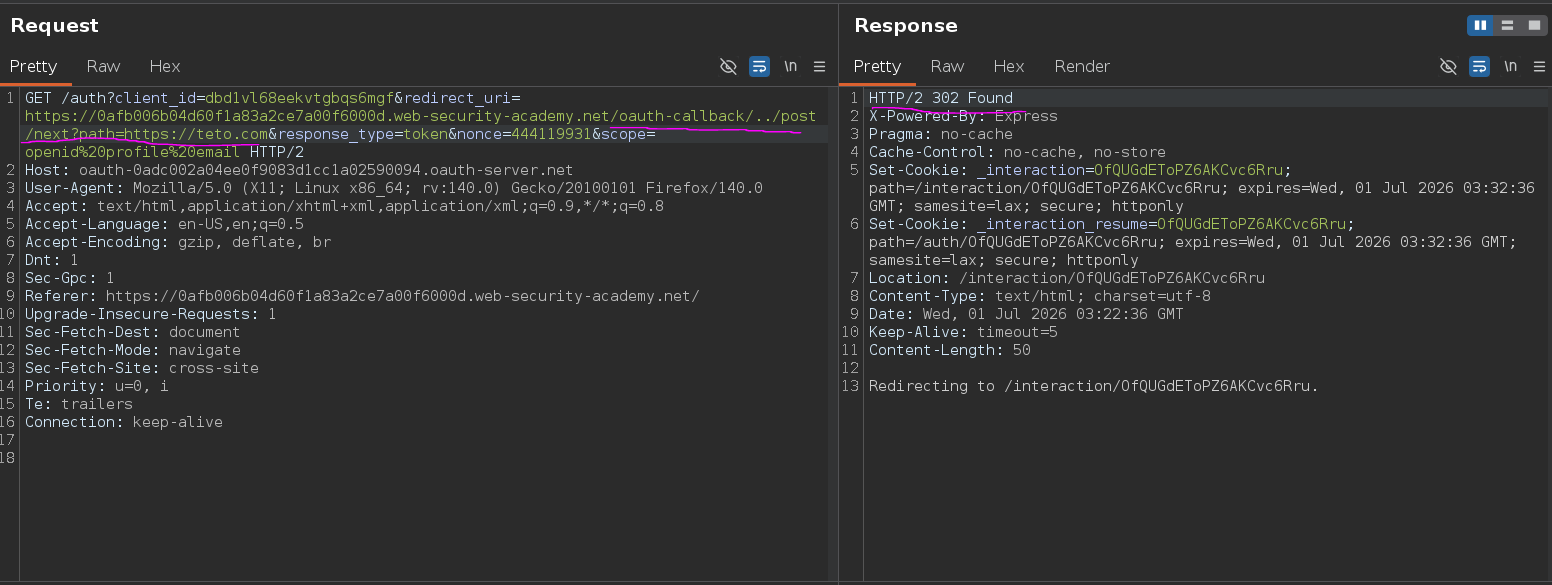Image resolution: width=1552 pixels, height=585 pixels.
Task: Click the Content-Type: text/html header
Action: coord(1039,296)
